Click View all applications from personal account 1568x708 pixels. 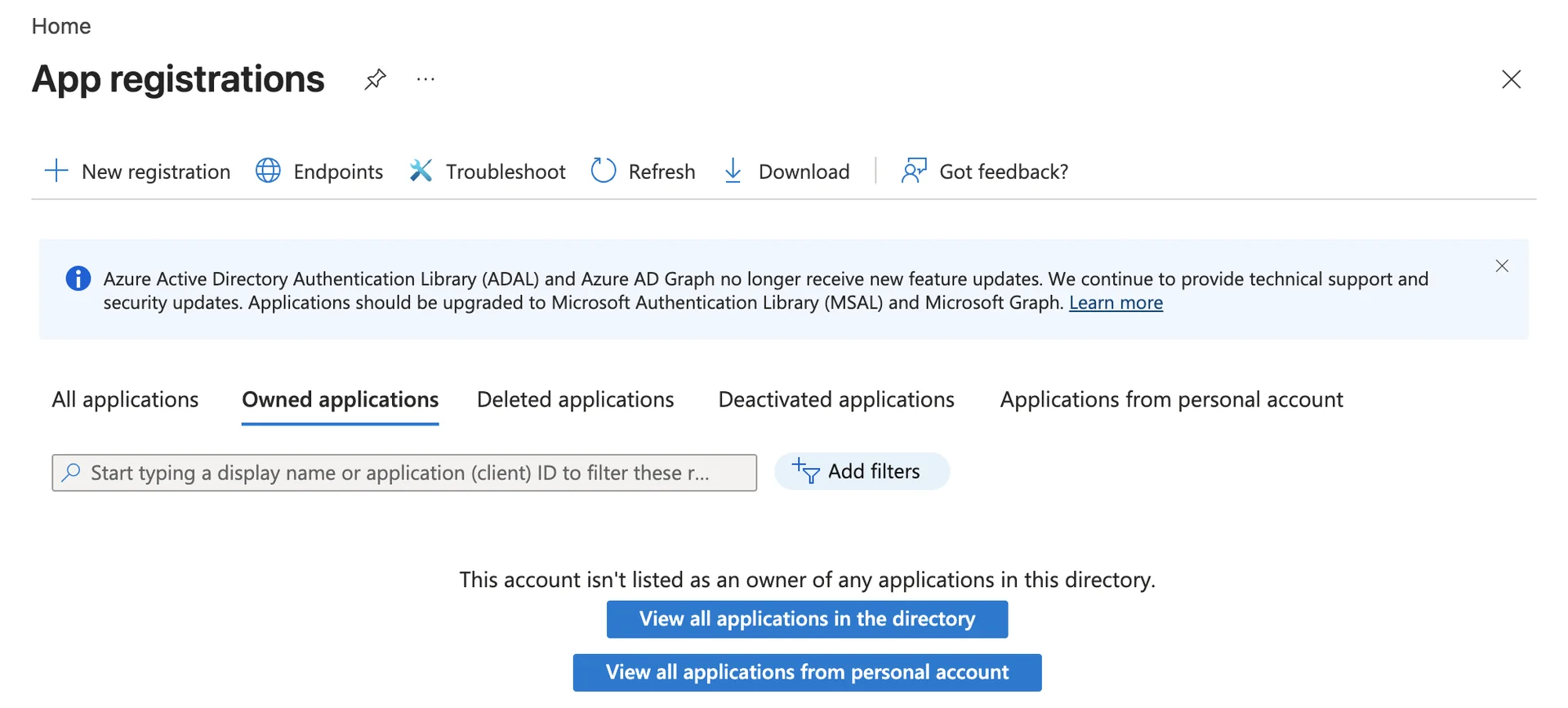tap(807, 672)
